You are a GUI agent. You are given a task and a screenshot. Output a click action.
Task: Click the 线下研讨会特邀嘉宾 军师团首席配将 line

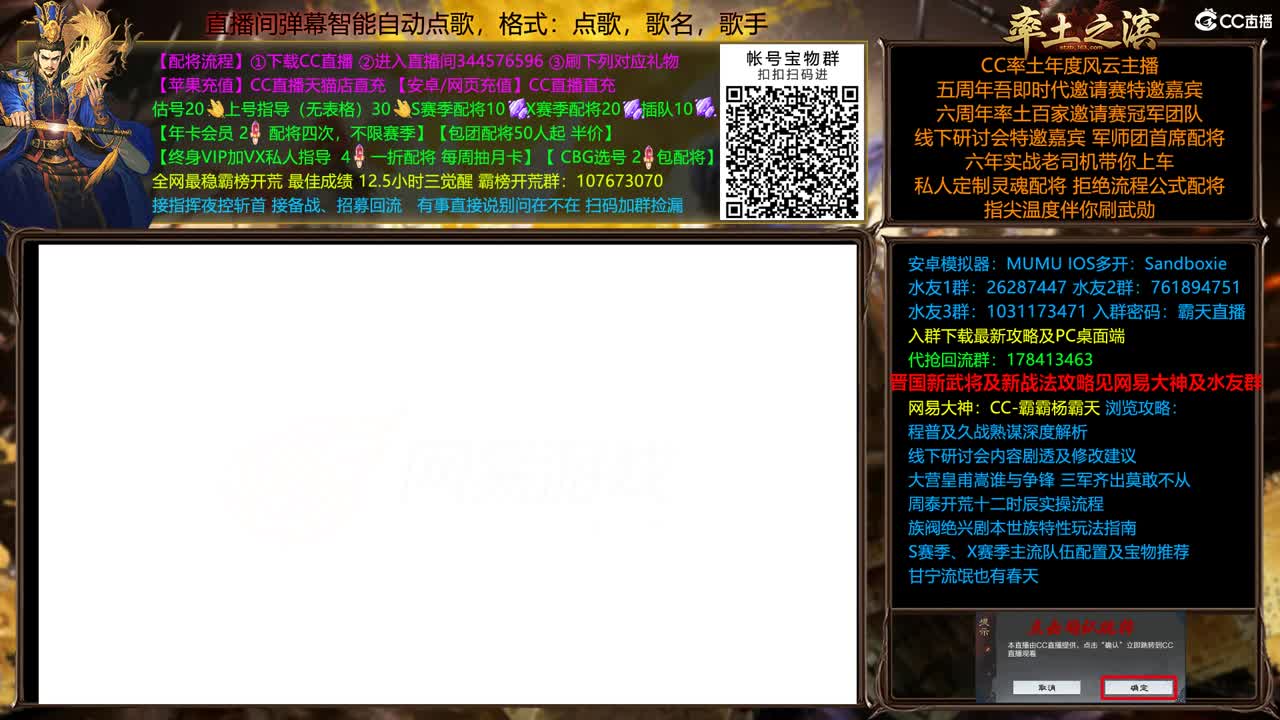(x=1069, y=138)
